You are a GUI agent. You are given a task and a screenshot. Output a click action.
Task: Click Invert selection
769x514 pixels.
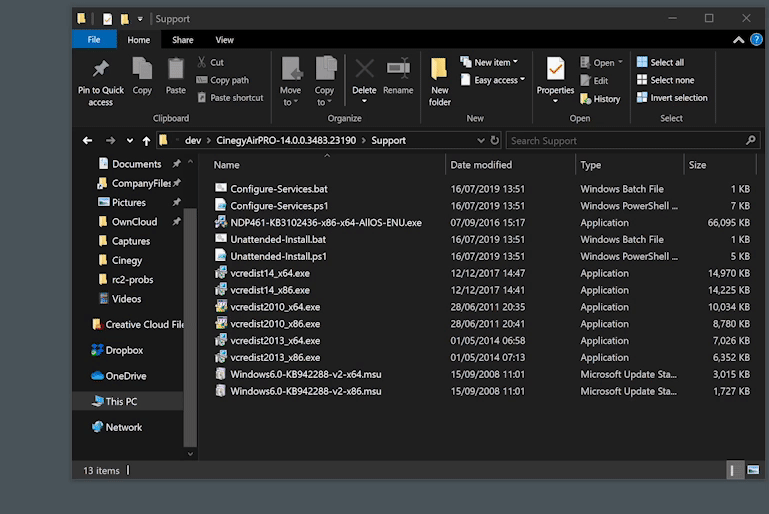click(x=672, y=98)
